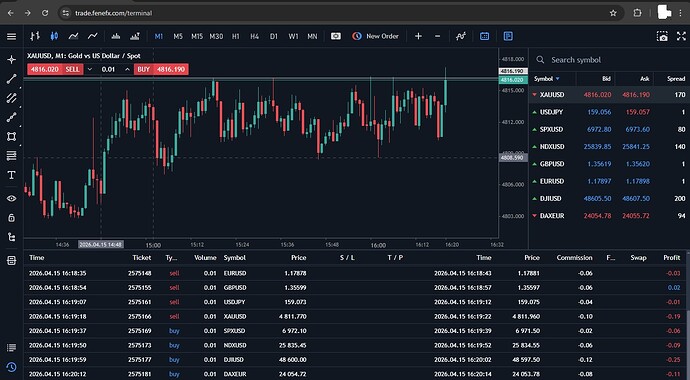Switch to M30 timeframe
This screenshot has height=380, width=690.
216,37
